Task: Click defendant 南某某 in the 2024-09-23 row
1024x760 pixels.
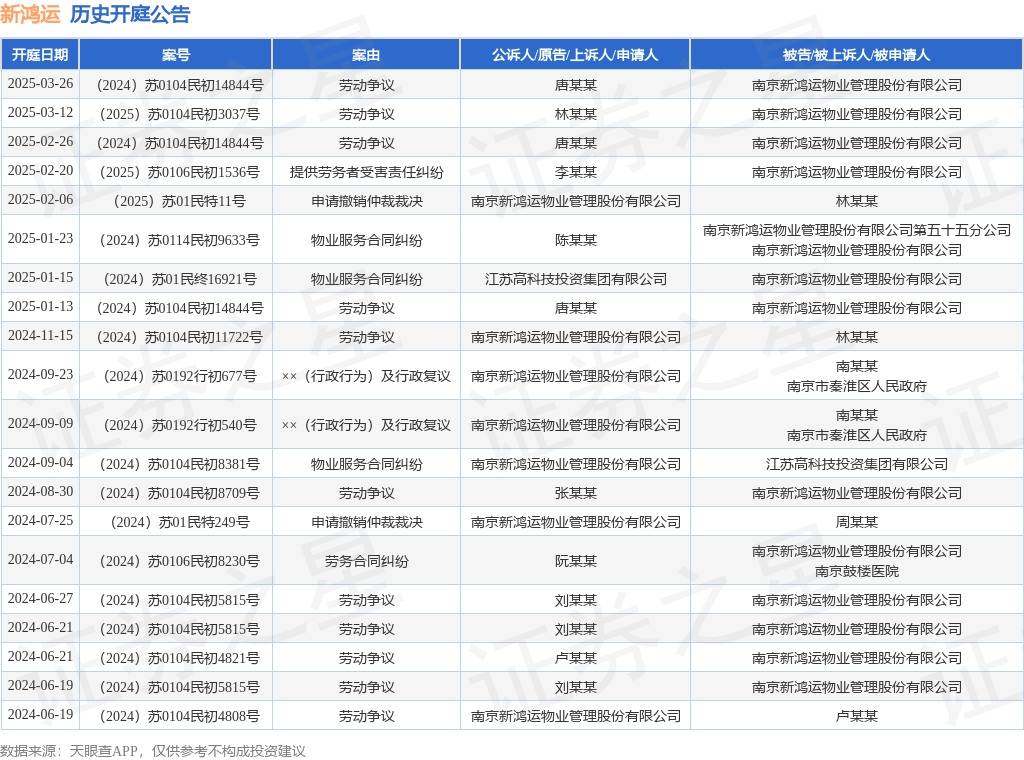Action: point(856,366)
